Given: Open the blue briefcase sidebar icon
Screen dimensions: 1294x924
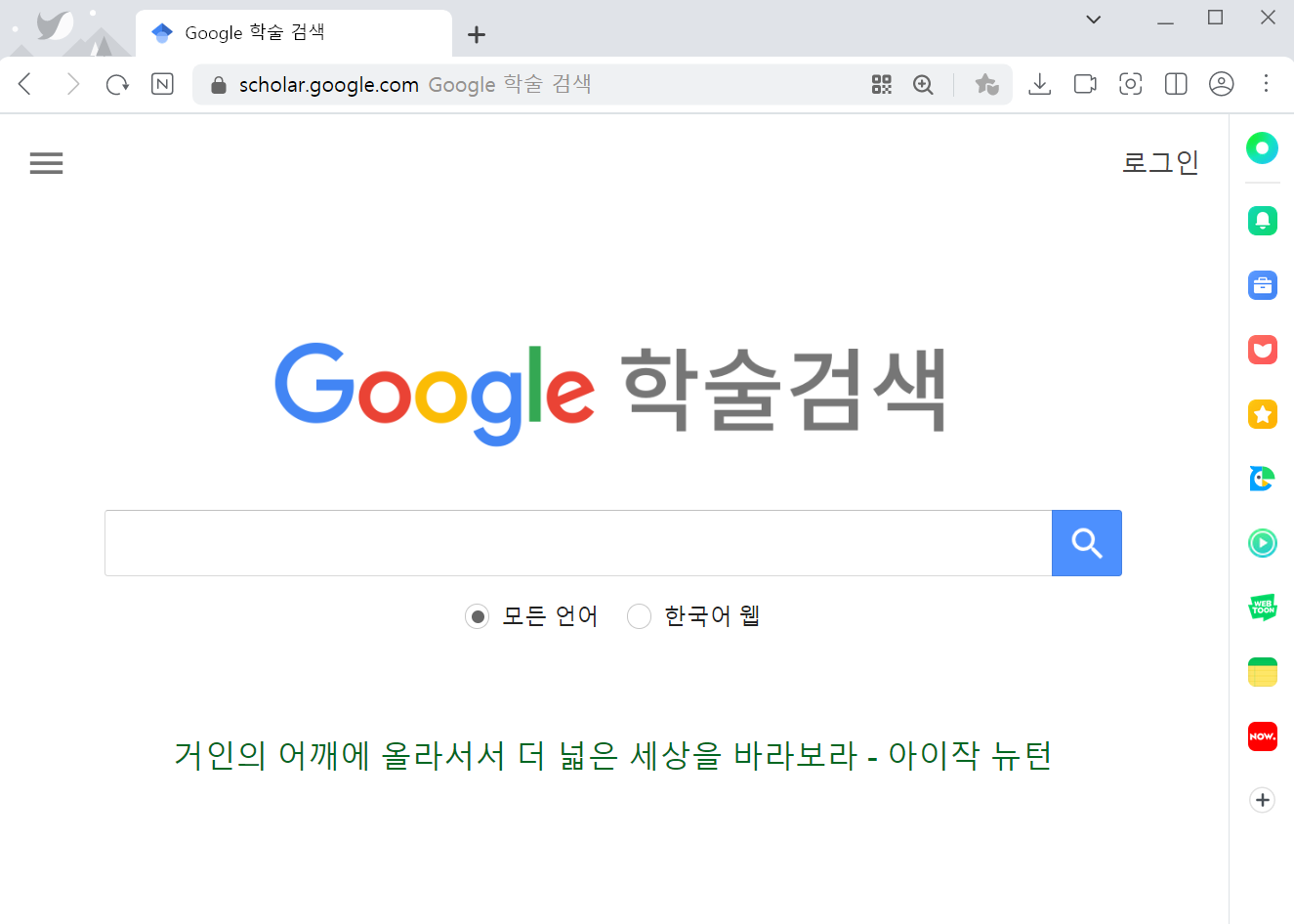Looking at the screenshot, I should tap(1263, 285).
